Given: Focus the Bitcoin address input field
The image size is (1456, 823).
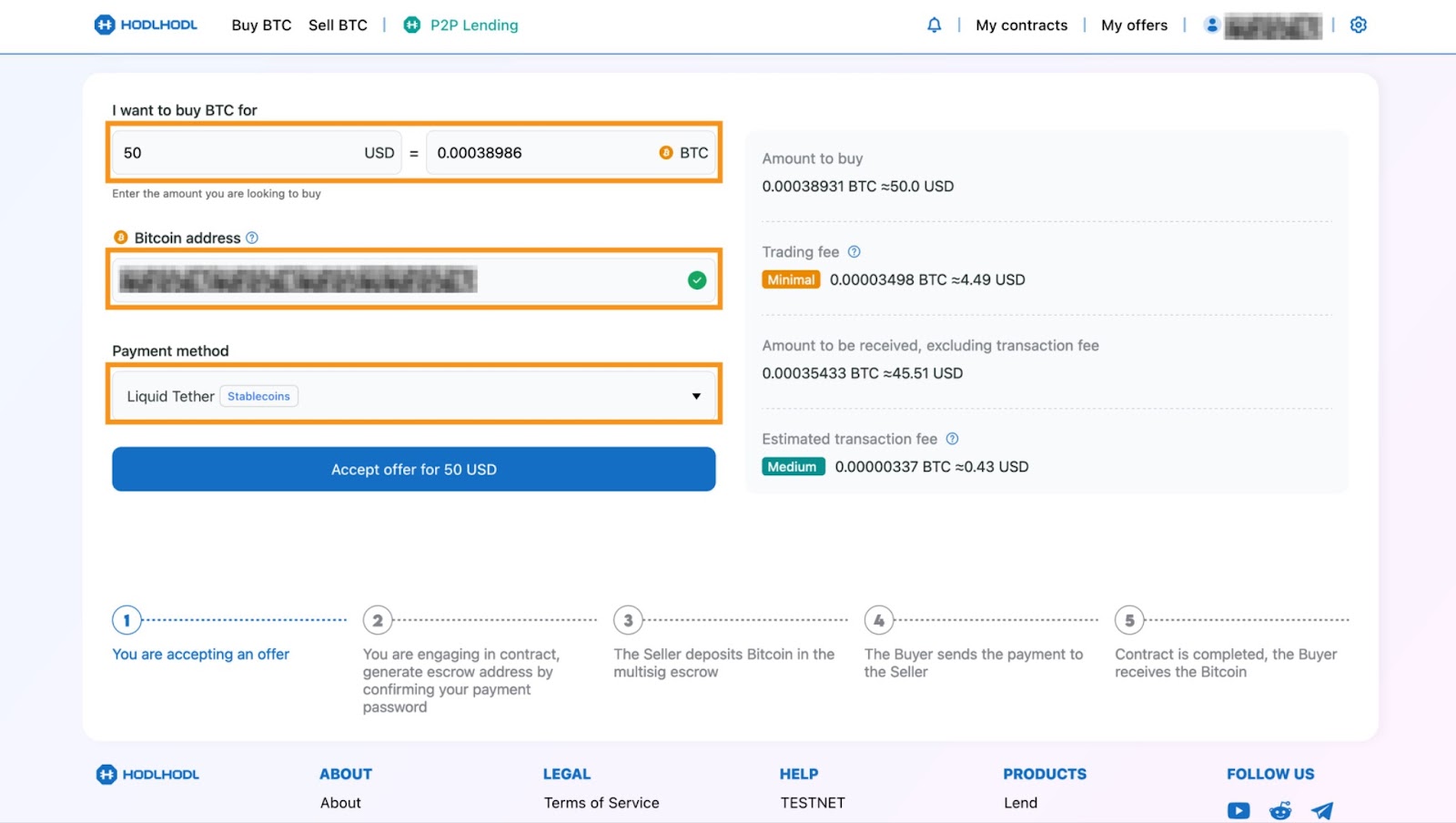Looking at the screenshot, I should click(414, 280).
